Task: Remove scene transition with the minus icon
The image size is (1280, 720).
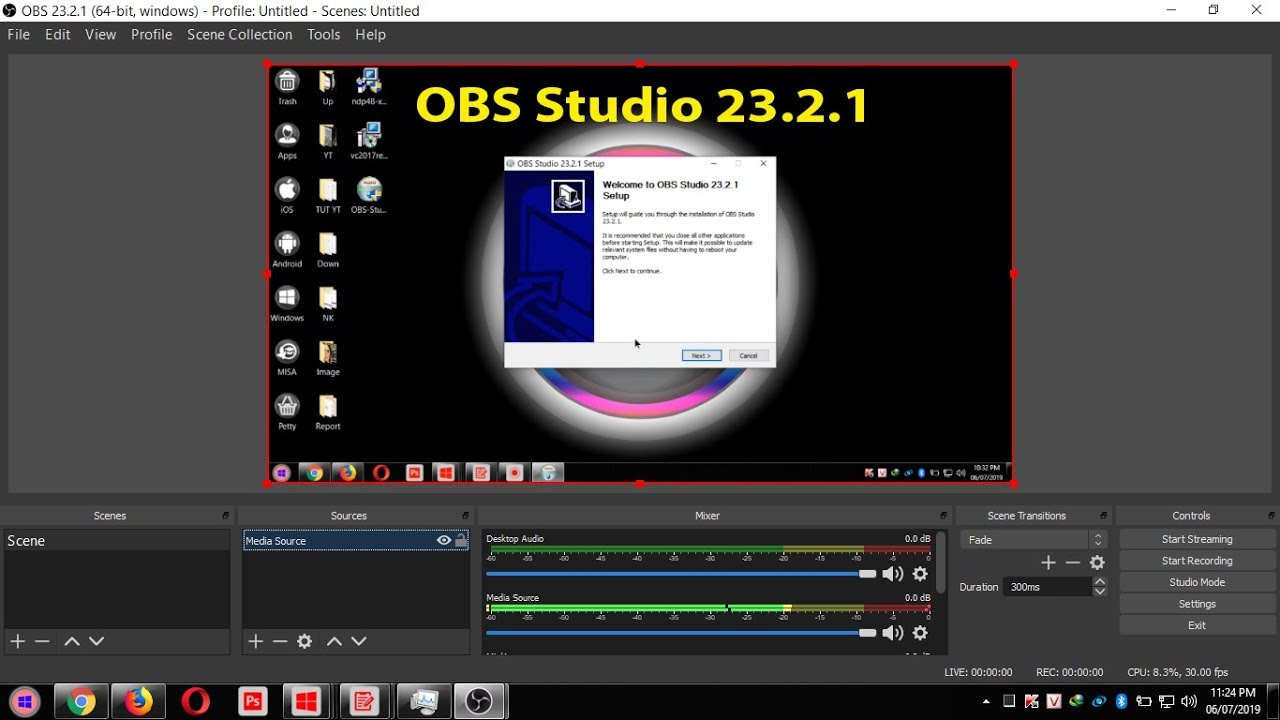Action: (x=1073, y=563)
